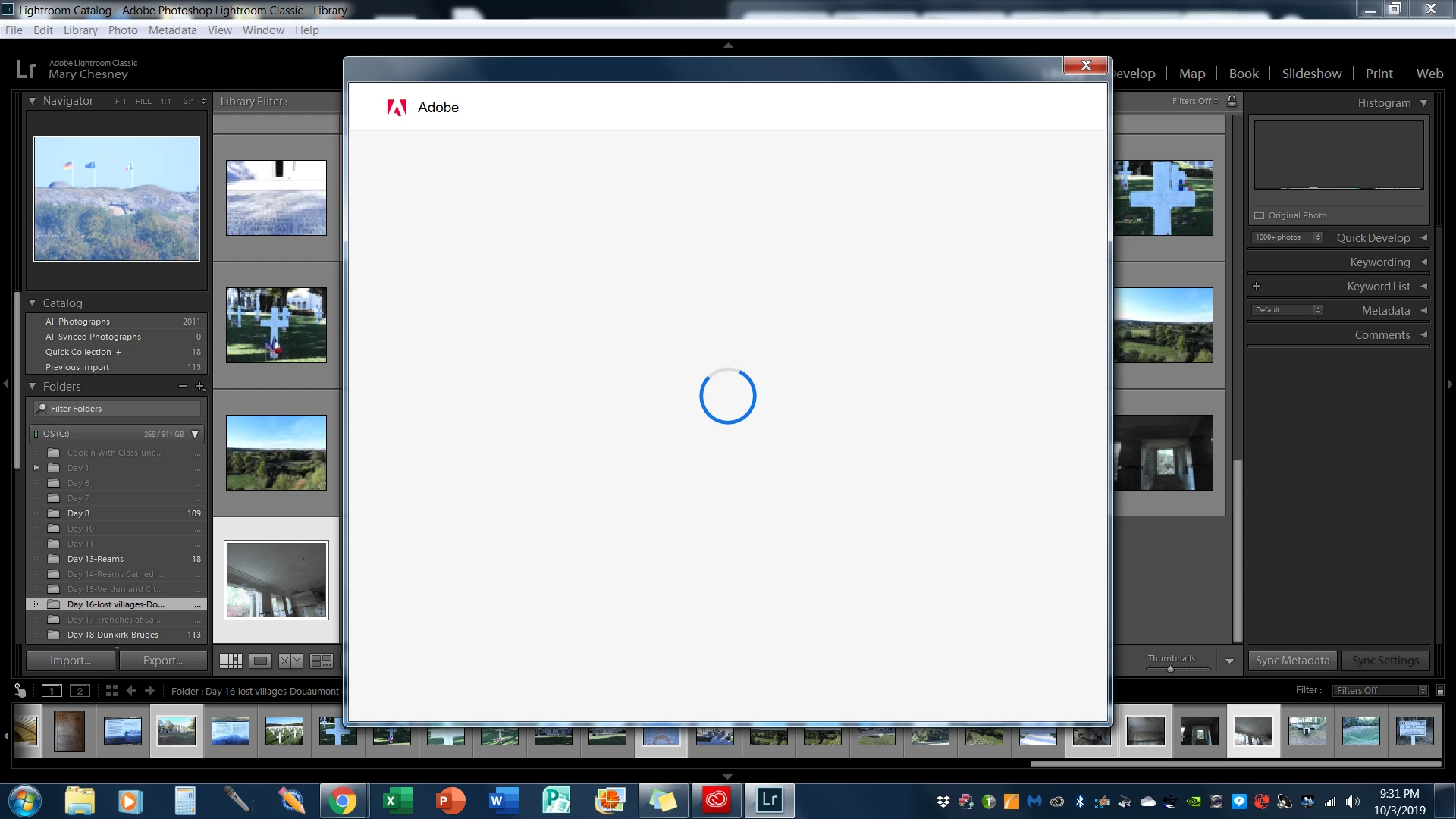Click the second monitor display icon
The image size is (1456, 819).
click(80, 691)
